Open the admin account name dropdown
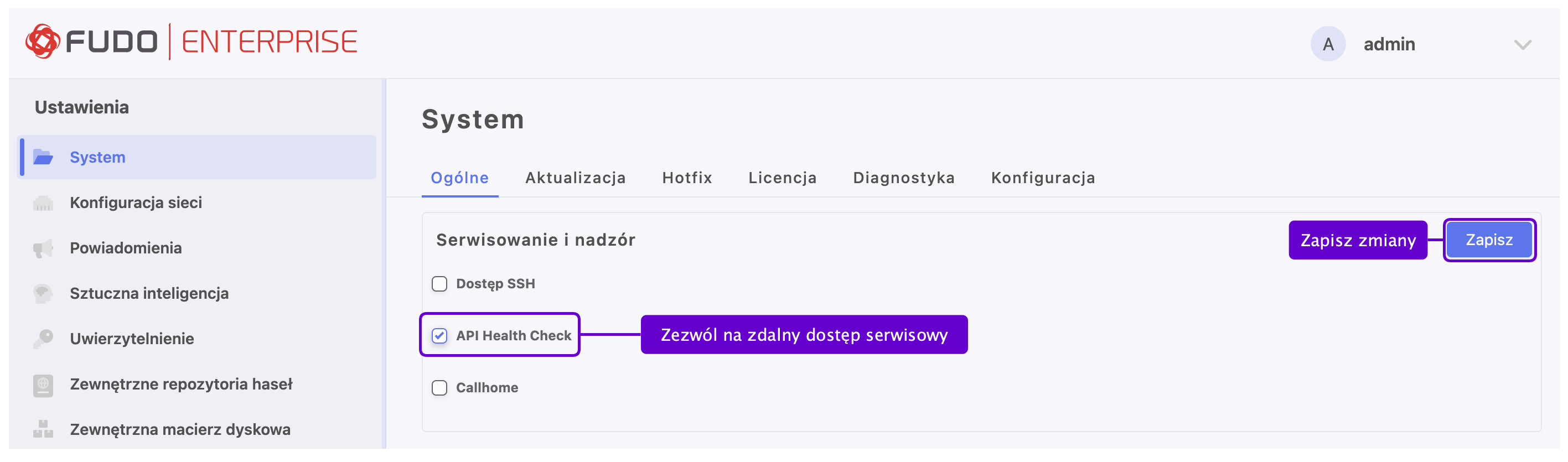The height and width of the screenshot is (462, 1568). point(1389,44)
